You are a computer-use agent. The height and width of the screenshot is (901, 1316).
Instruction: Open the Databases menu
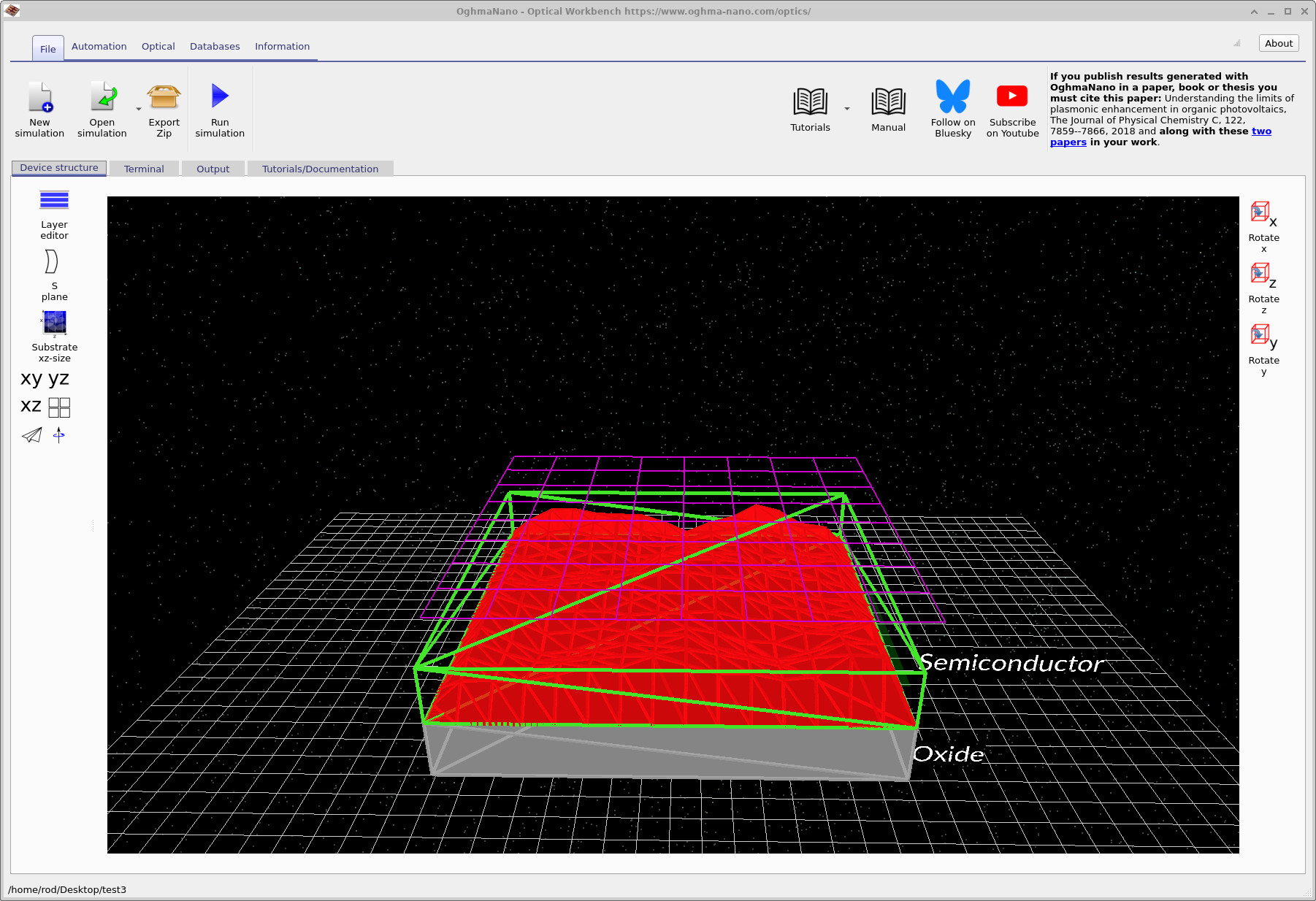215,46
